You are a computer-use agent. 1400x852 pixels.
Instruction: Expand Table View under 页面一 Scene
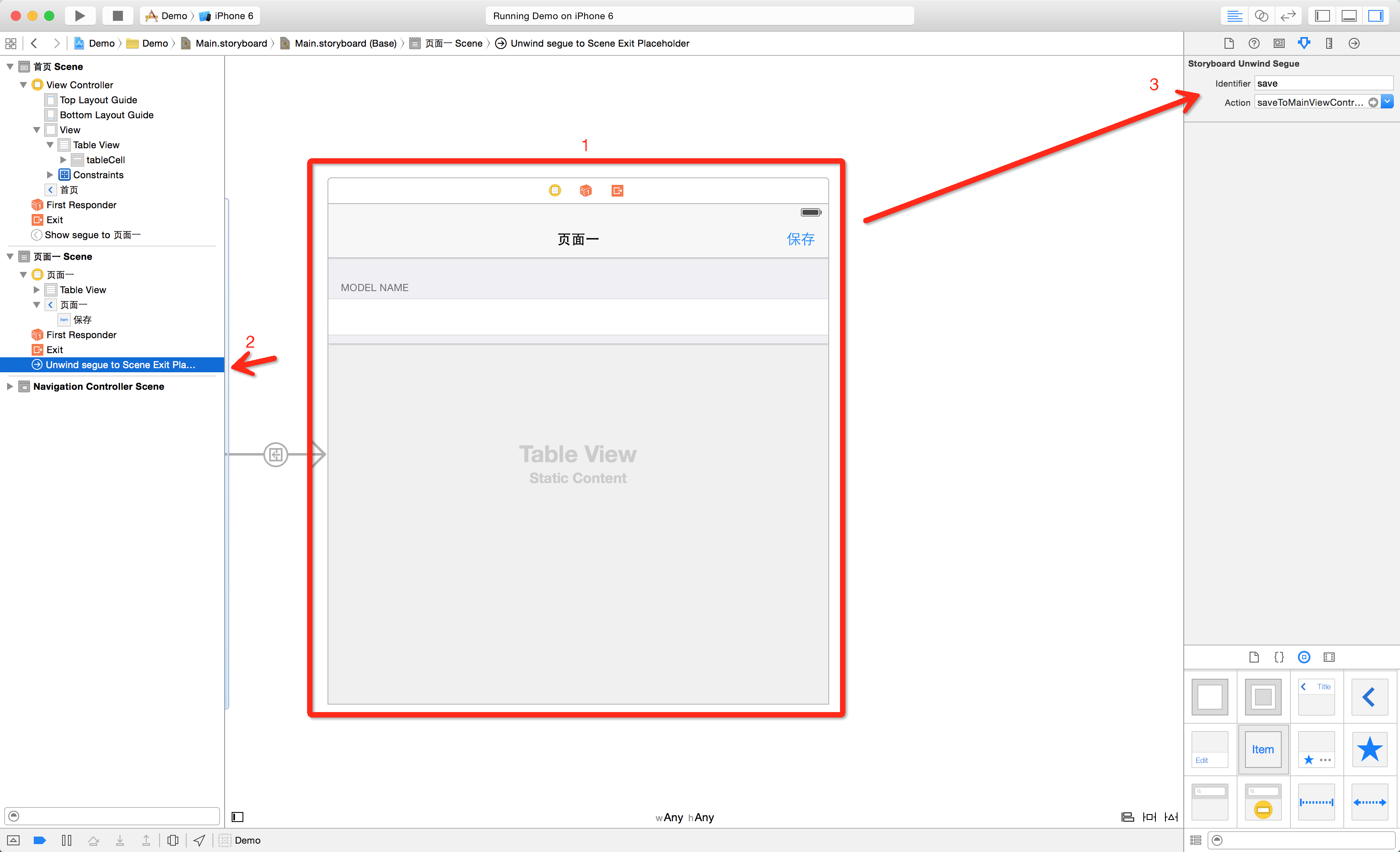tap(37, 290)
